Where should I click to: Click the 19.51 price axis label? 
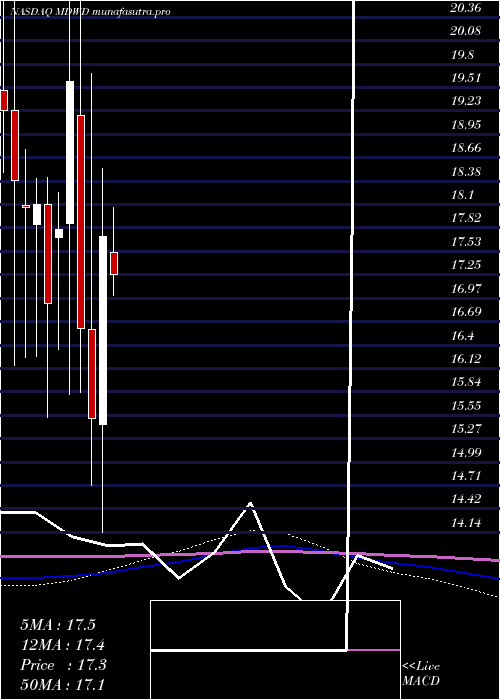tap(466, 78)
